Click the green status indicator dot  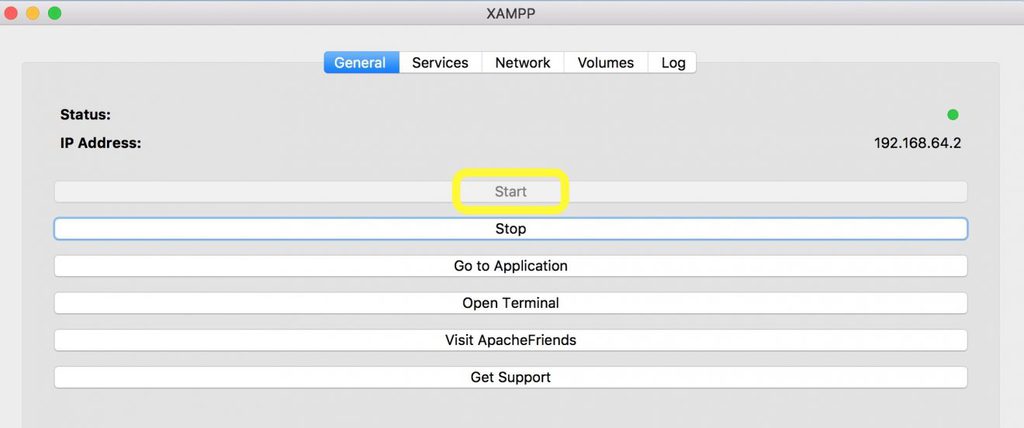click(x=952, y=115)
